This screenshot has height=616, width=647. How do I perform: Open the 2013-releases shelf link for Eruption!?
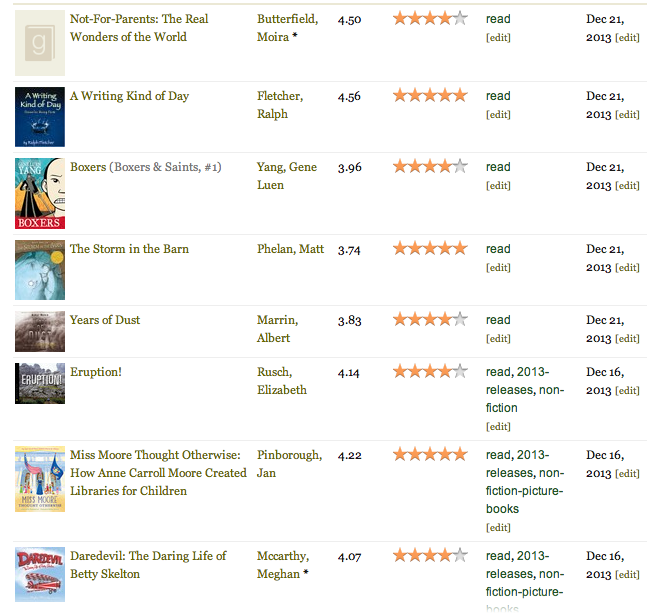point(533,372)
